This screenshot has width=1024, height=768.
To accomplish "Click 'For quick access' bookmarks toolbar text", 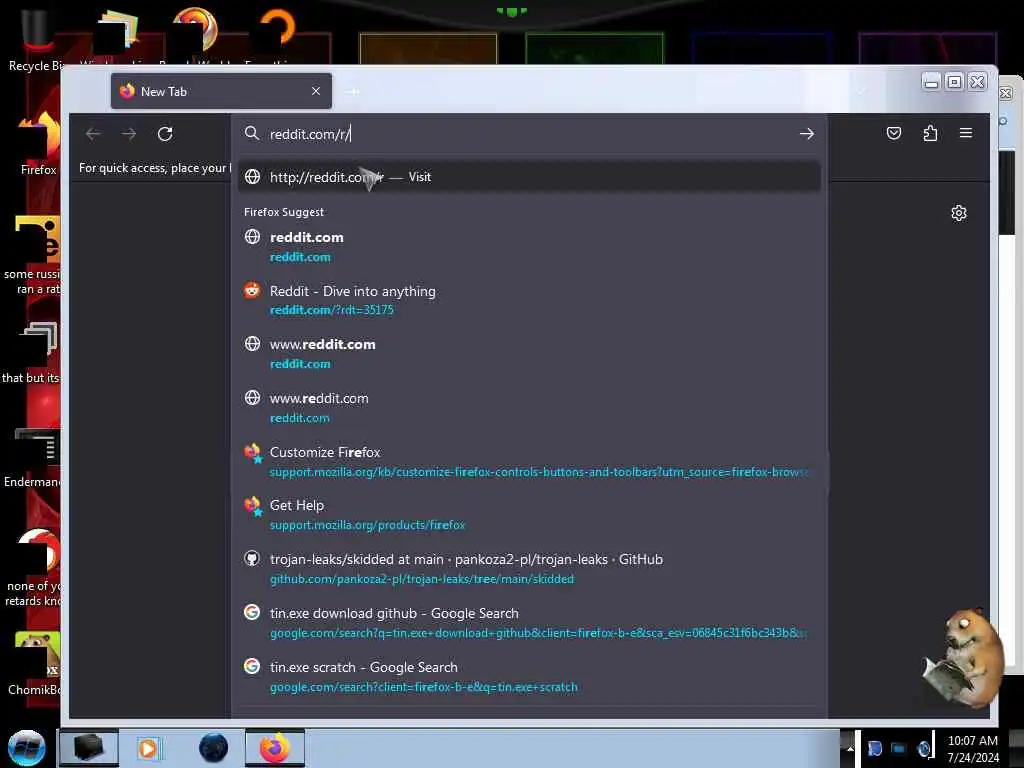I will pyautogui.click(x=154, y=168).
